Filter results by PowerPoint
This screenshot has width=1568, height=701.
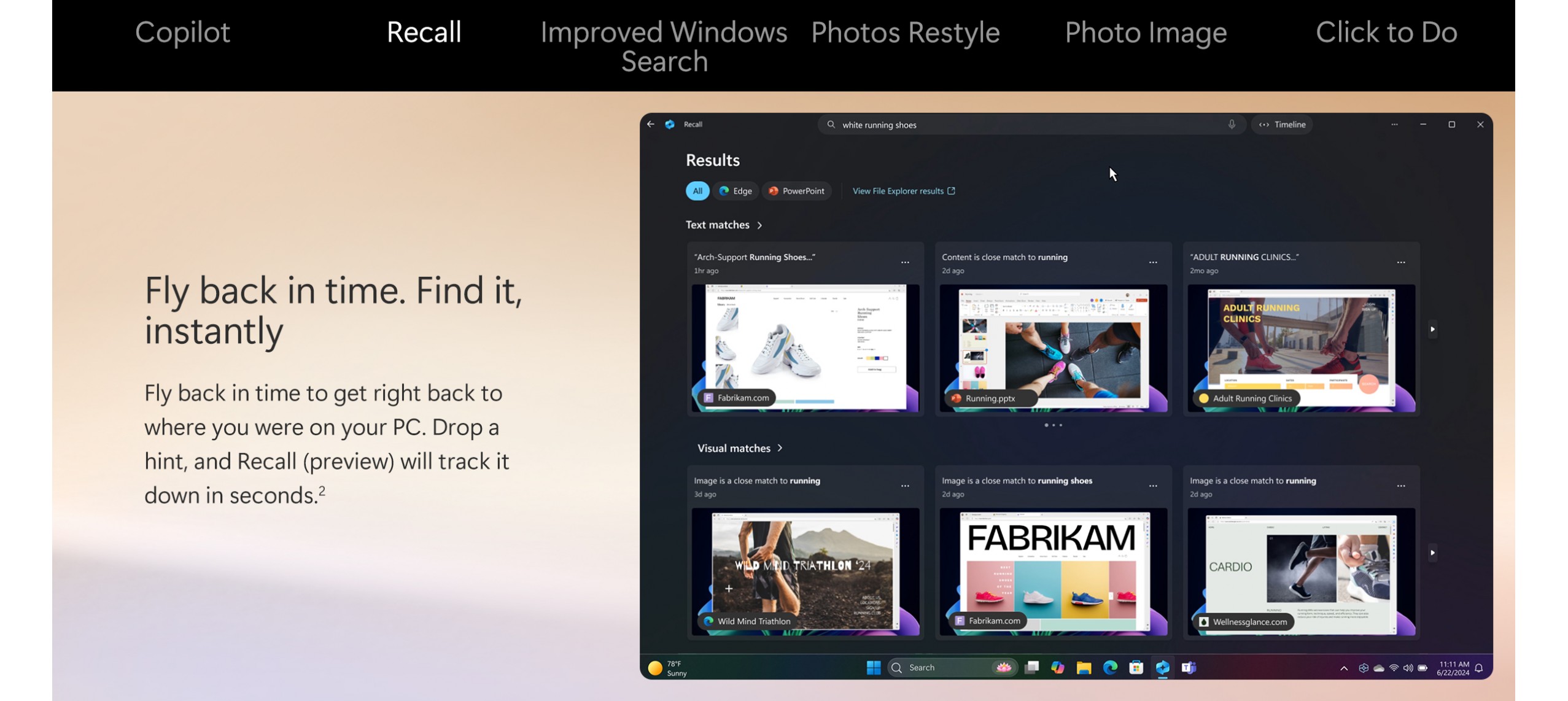pyautogui.click(x=797, y=191)
